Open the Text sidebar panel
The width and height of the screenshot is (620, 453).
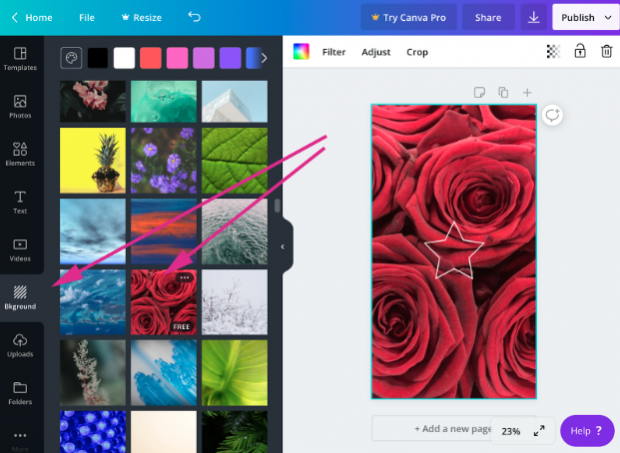point(20,202)
